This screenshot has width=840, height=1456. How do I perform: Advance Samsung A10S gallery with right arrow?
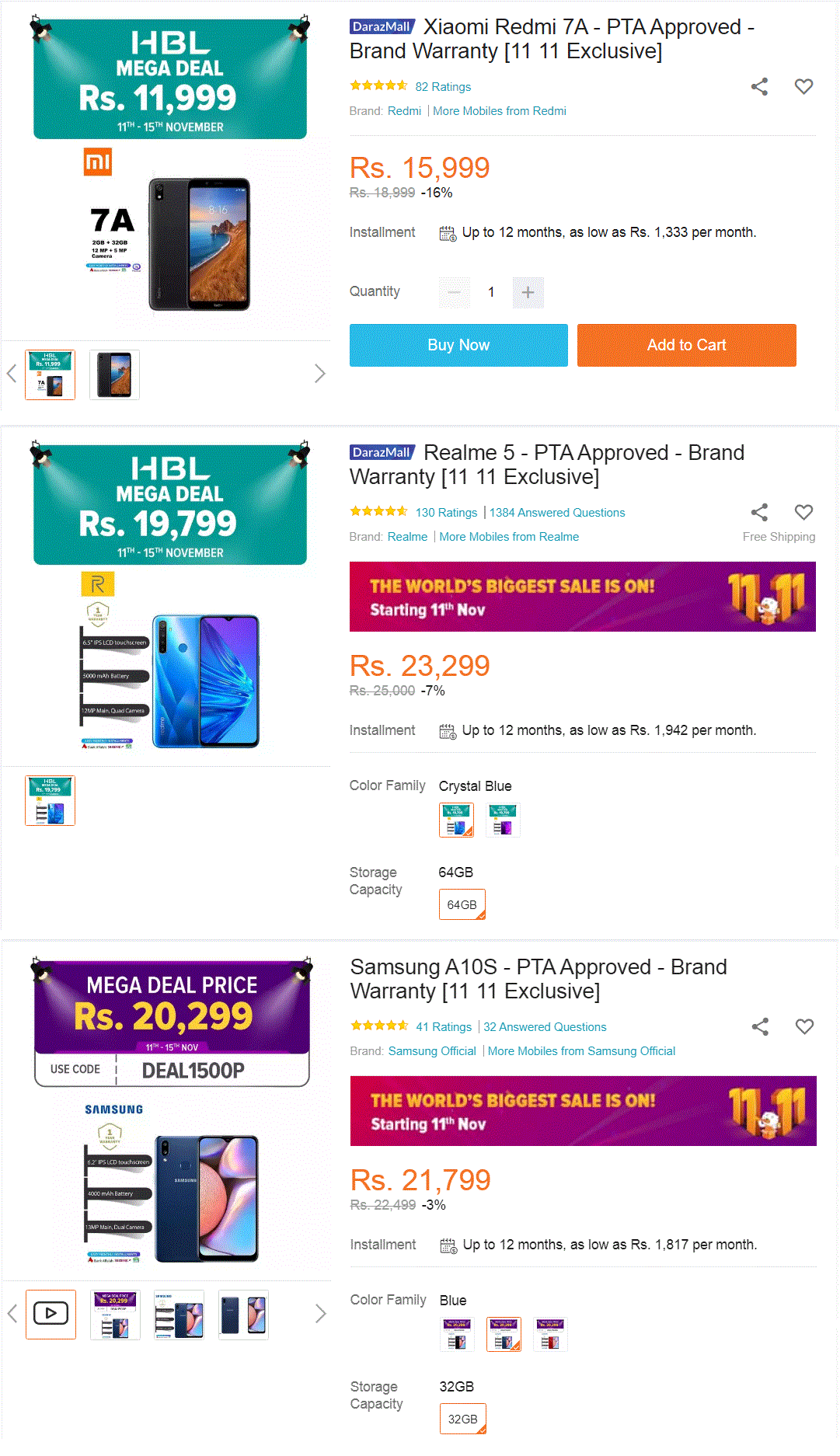pos(320,1314)
